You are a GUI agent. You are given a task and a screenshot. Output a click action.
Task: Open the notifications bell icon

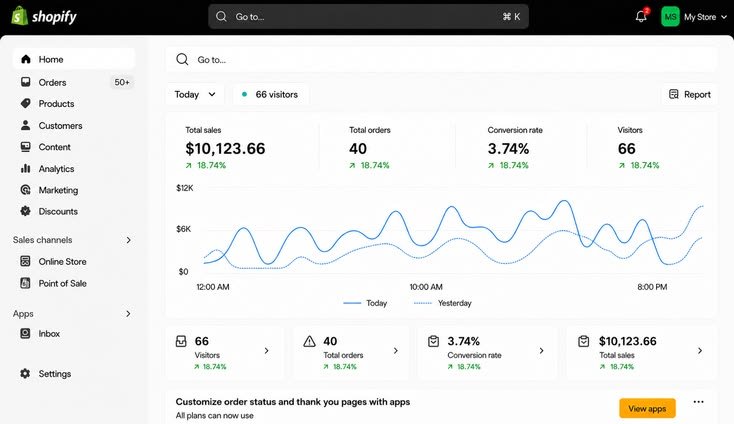coord(641,16)
